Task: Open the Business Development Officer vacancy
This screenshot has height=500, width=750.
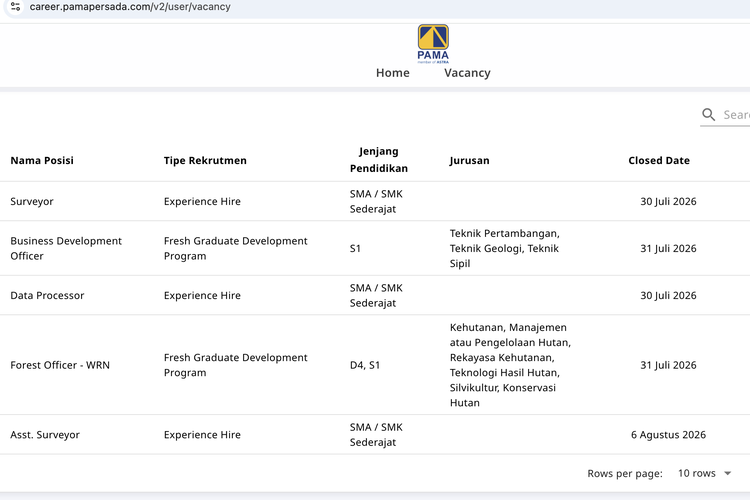Action: click(x=375, y=248)
